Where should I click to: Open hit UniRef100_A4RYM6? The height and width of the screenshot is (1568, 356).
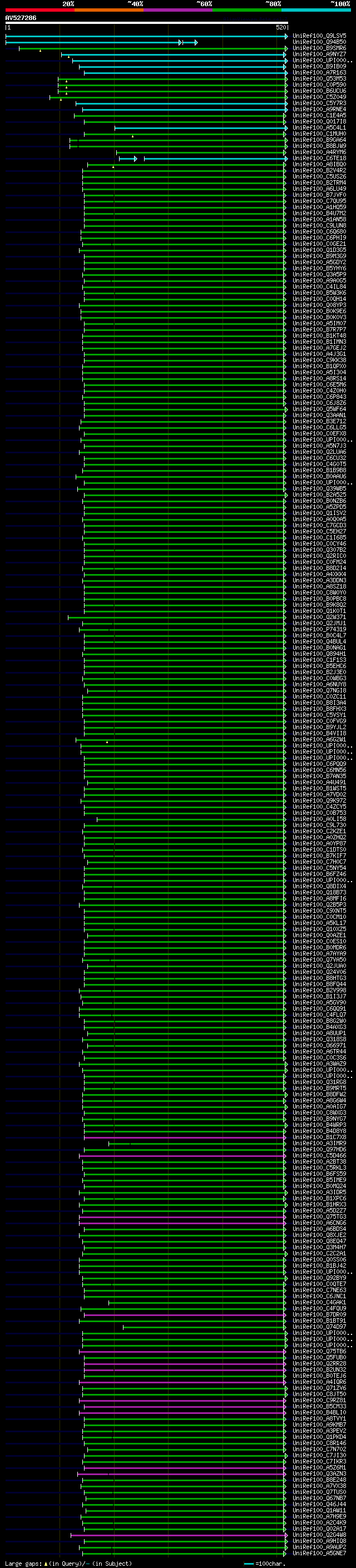pyautogui.click(x=319, y=152)
